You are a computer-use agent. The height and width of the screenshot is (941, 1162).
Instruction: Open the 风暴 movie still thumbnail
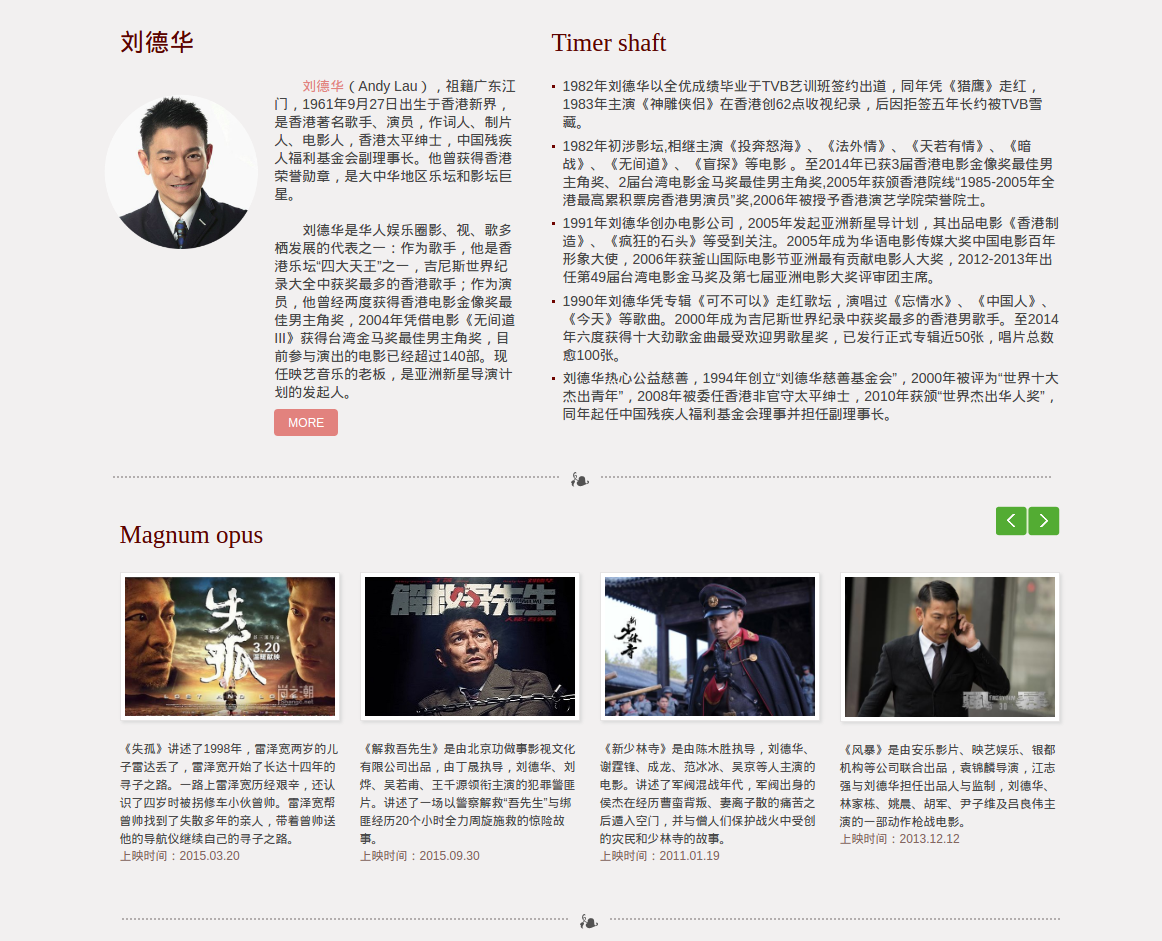(x=950, y=646)
